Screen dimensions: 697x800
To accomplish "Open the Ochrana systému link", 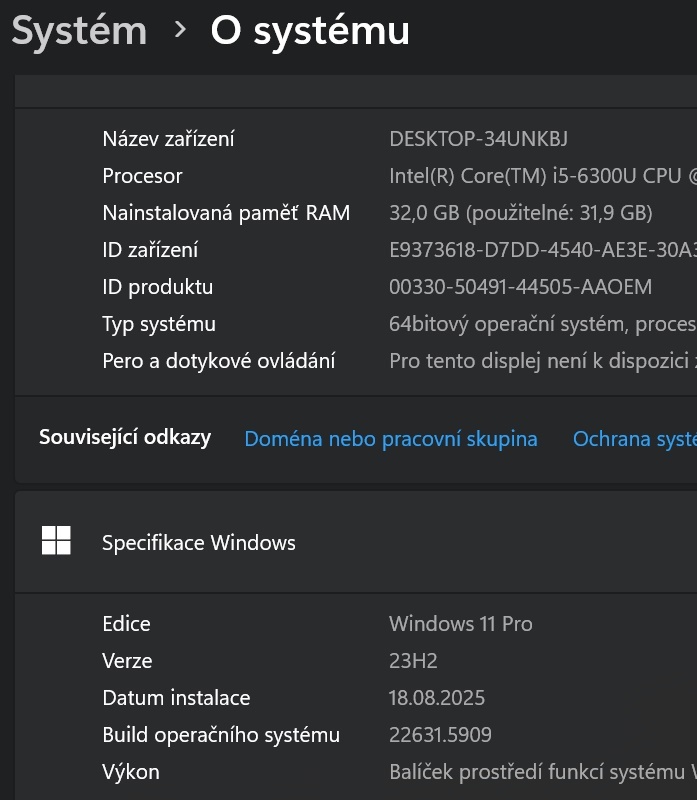I will coord(633,438).
